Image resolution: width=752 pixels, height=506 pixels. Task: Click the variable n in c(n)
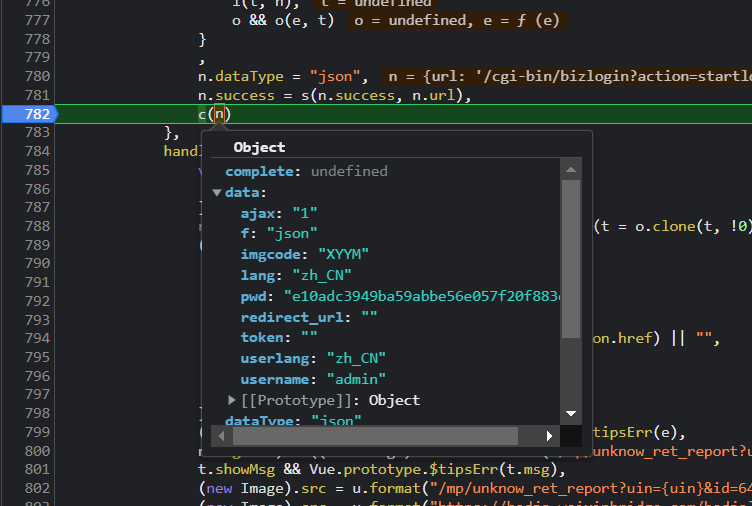tap(219, 114)
